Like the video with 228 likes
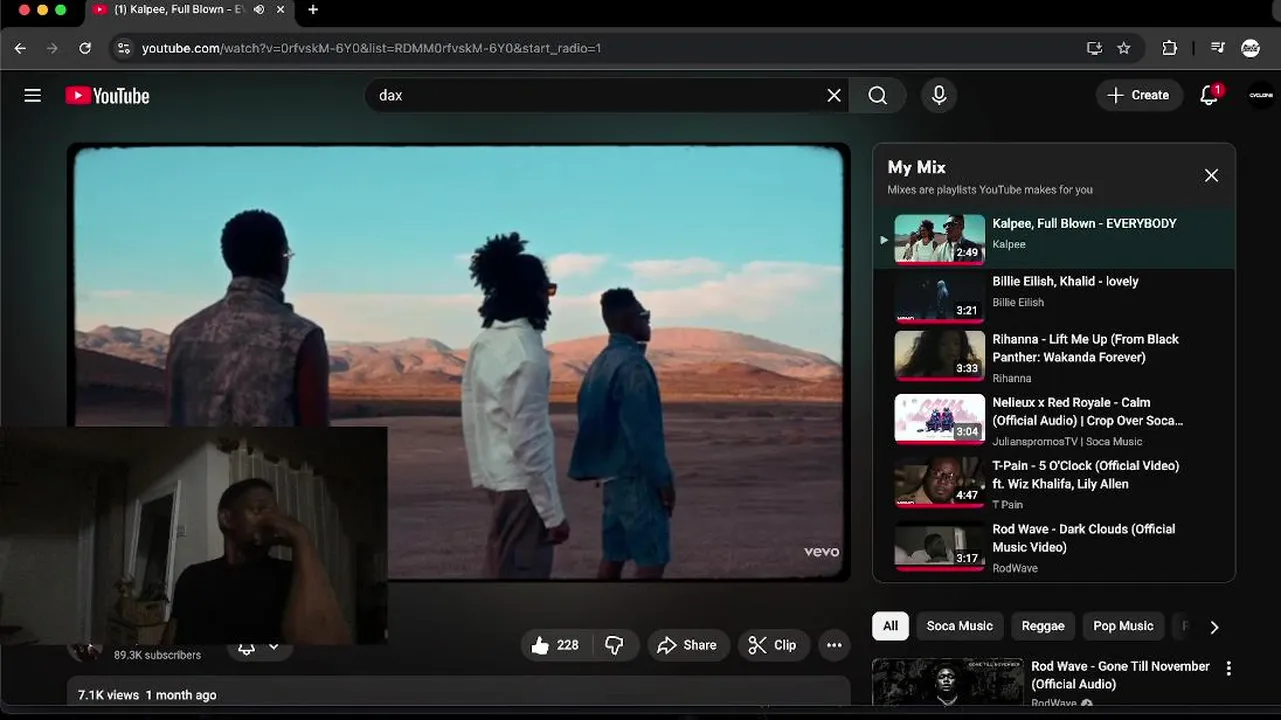Viewport: 1281px width, 720px height. 555,645
